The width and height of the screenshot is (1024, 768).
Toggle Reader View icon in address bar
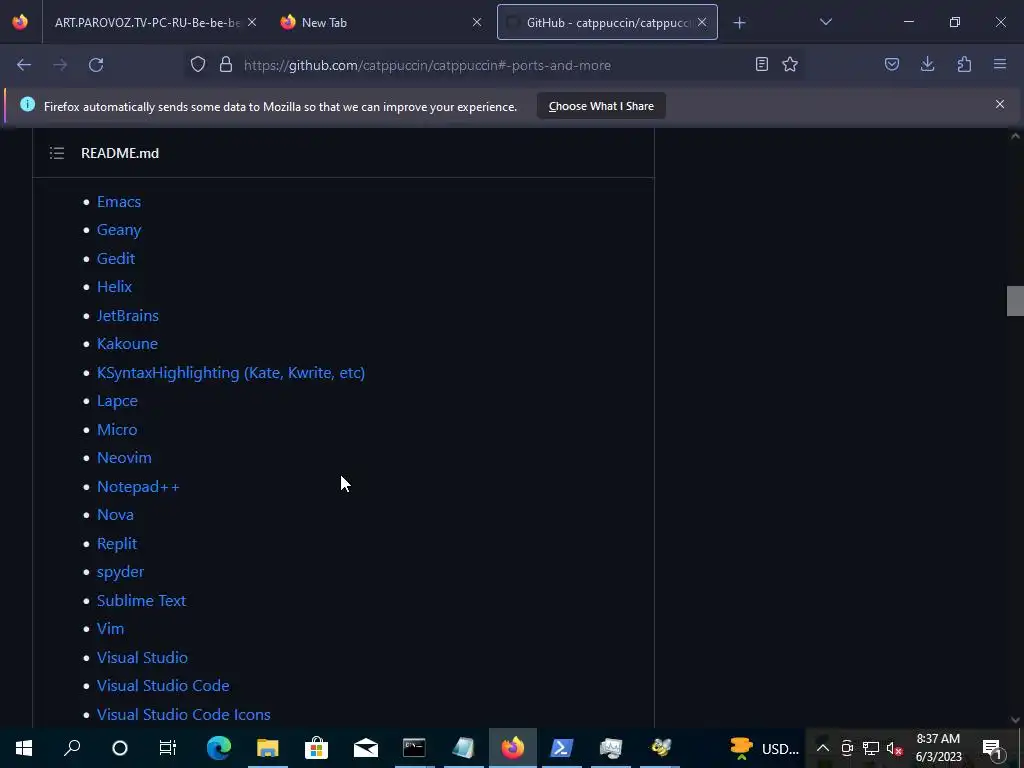[761, 64]
